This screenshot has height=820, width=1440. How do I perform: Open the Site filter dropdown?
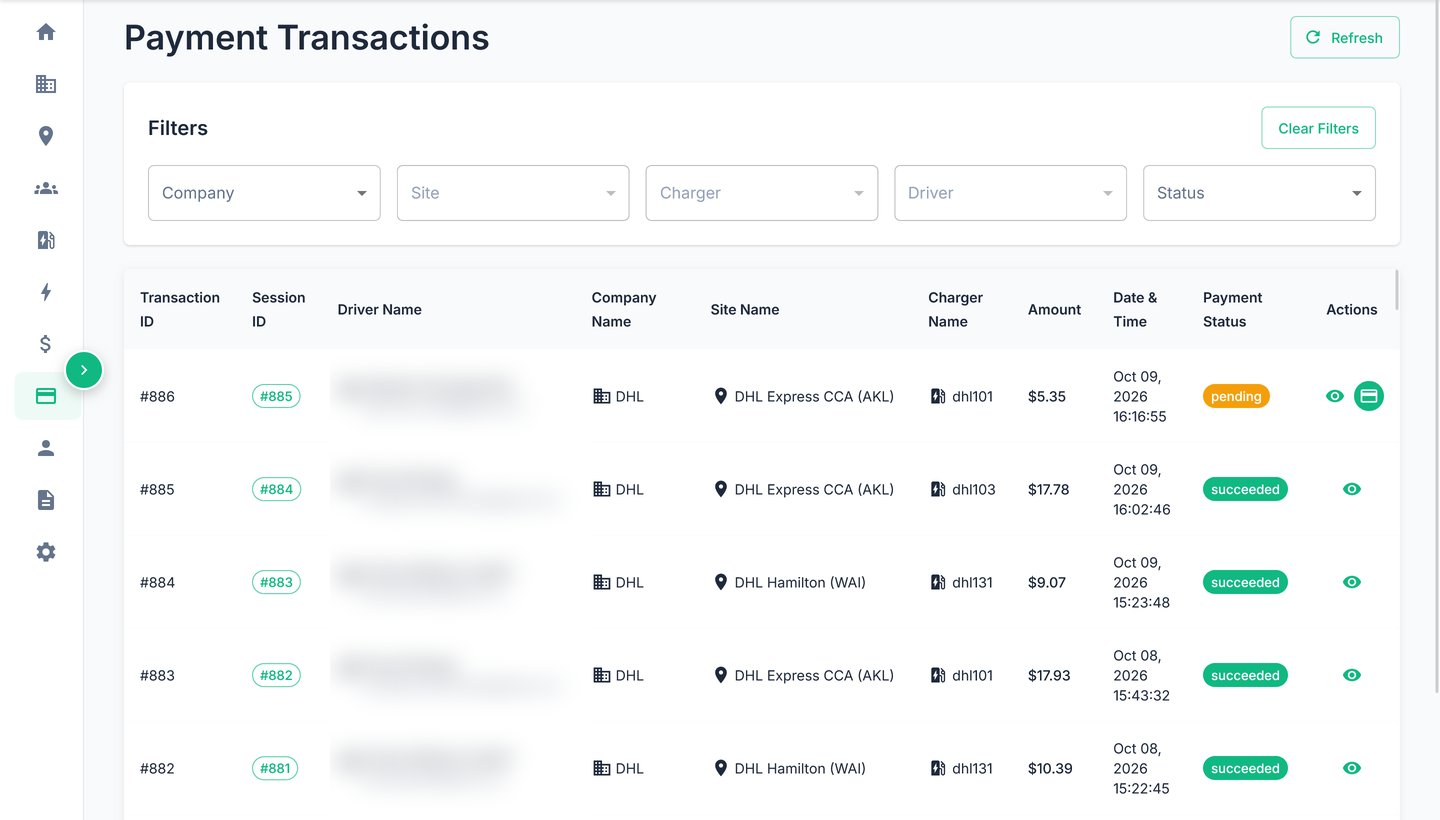coord(513,193)
